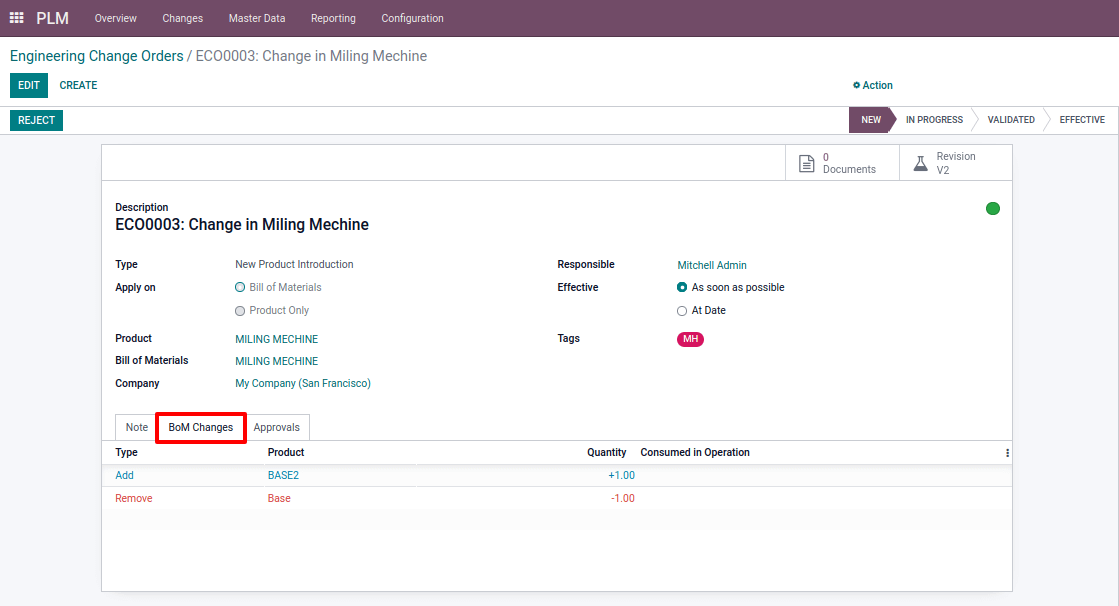The height and width of the screenshot is (606, 1119).
Task: Open the Configuration menu
Action: pos(412,18)
